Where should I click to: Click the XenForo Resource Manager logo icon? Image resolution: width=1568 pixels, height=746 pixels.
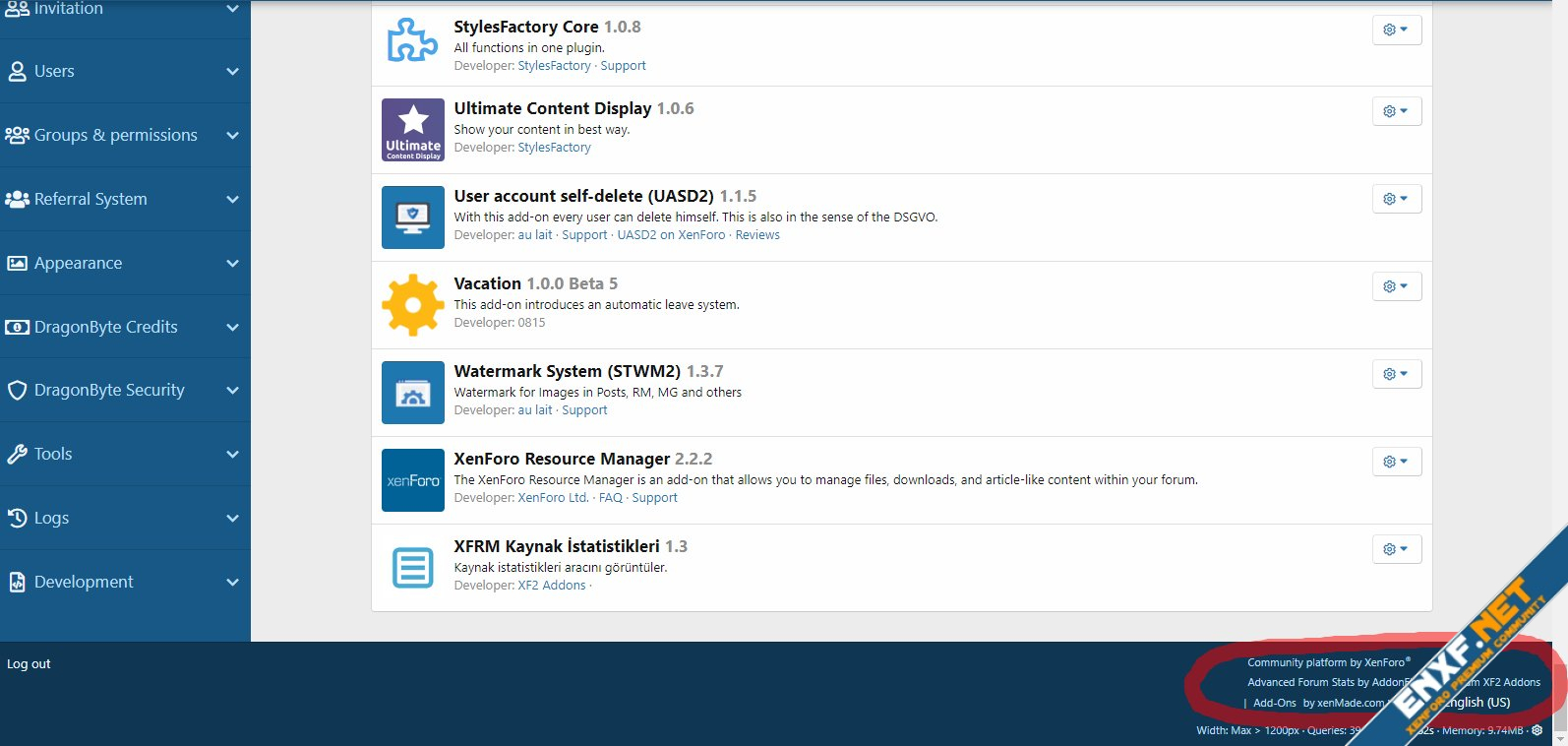click(412, 480)
